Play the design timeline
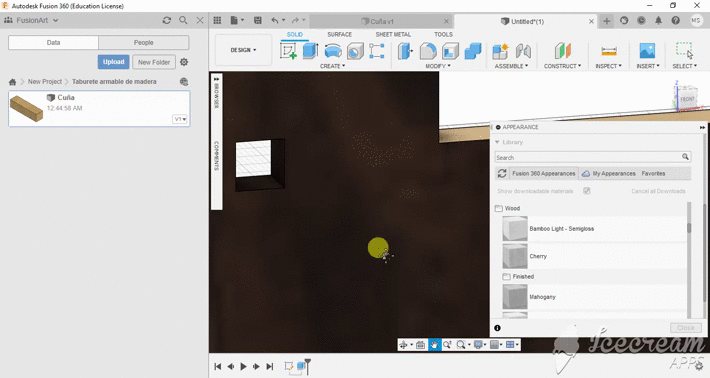Image resolution: width=710 pixels, height=378 pixels. 243,366
